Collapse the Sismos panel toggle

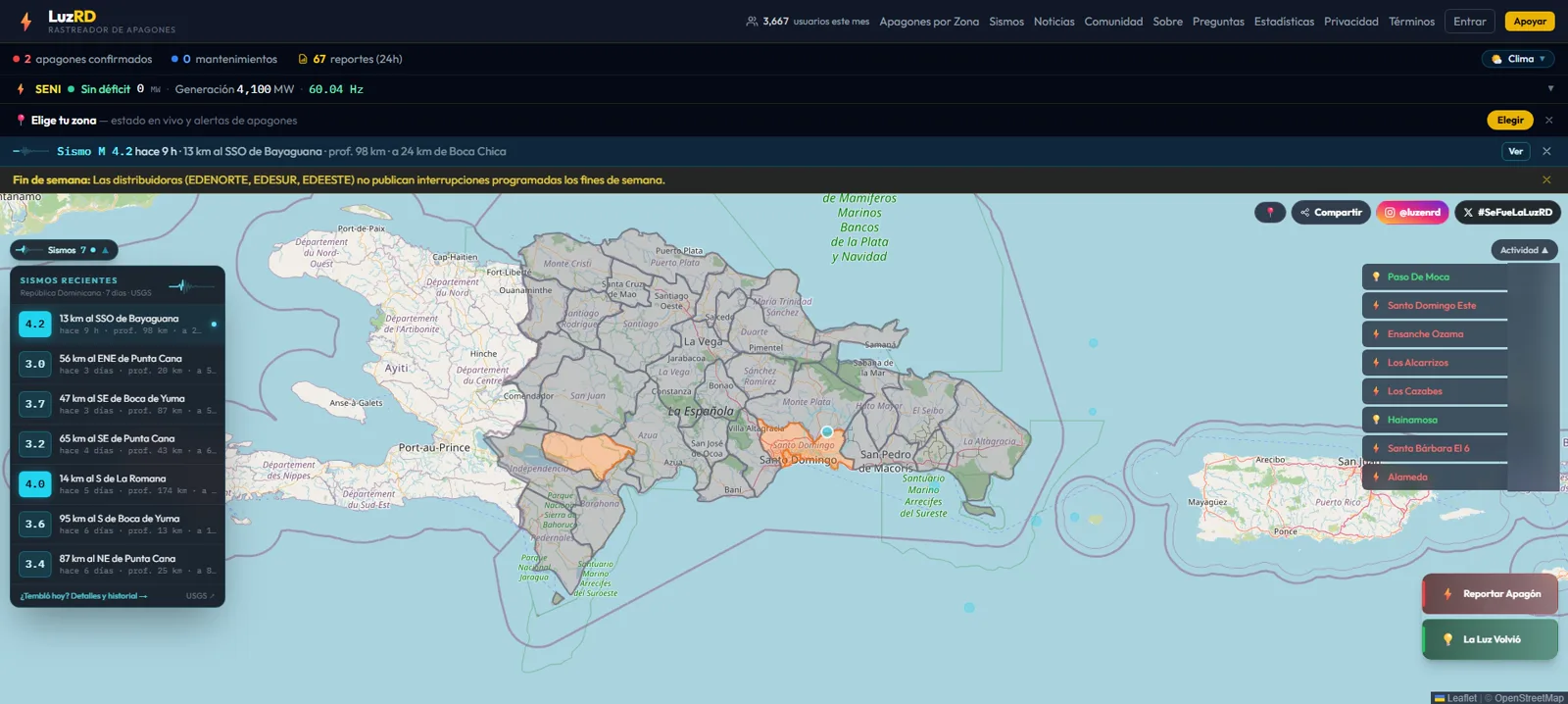64,250
